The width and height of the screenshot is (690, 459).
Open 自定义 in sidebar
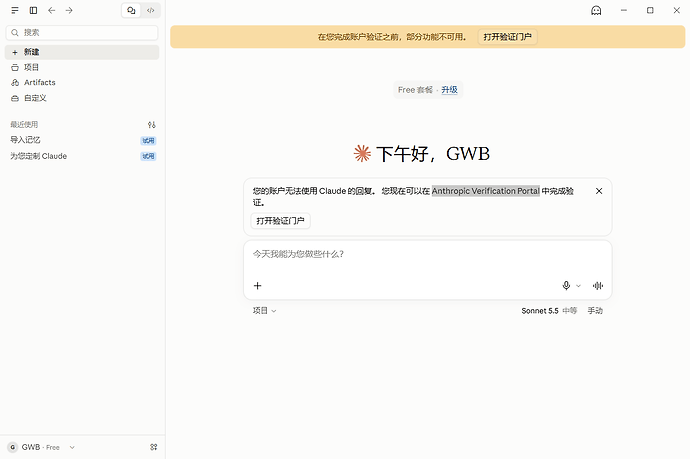pyautogui.click(x=82, y=98)
